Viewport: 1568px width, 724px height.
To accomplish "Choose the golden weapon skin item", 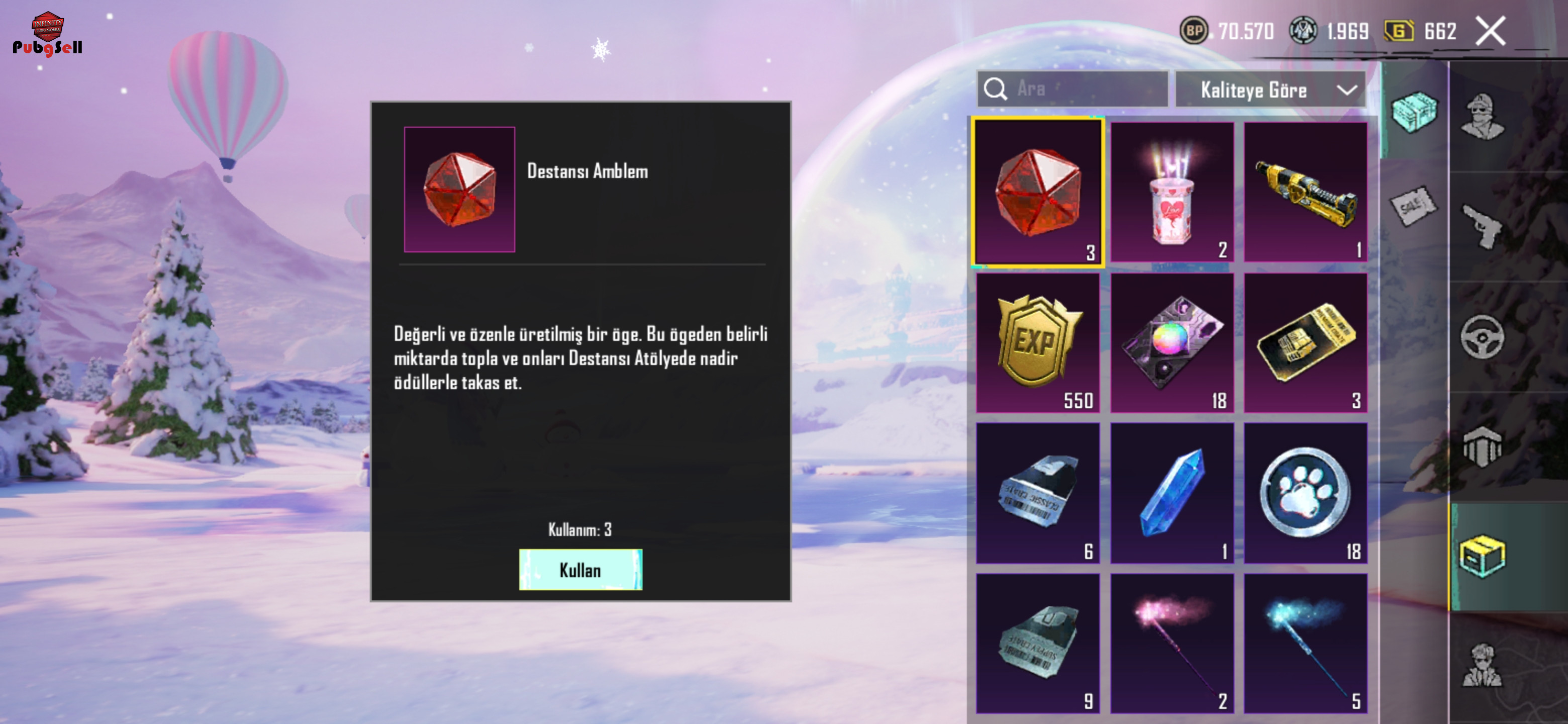I will coord(1306,193).
